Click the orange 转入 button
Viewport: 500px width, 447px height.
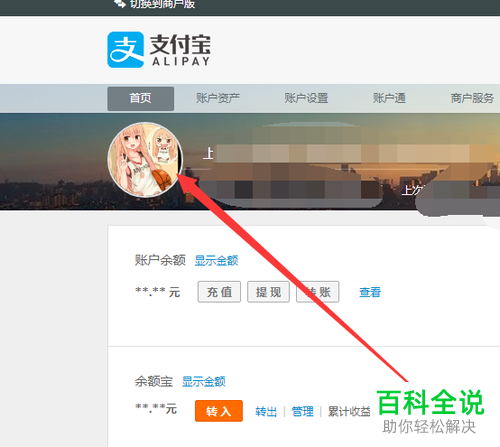pyautogui.click(x=219, y=411)
